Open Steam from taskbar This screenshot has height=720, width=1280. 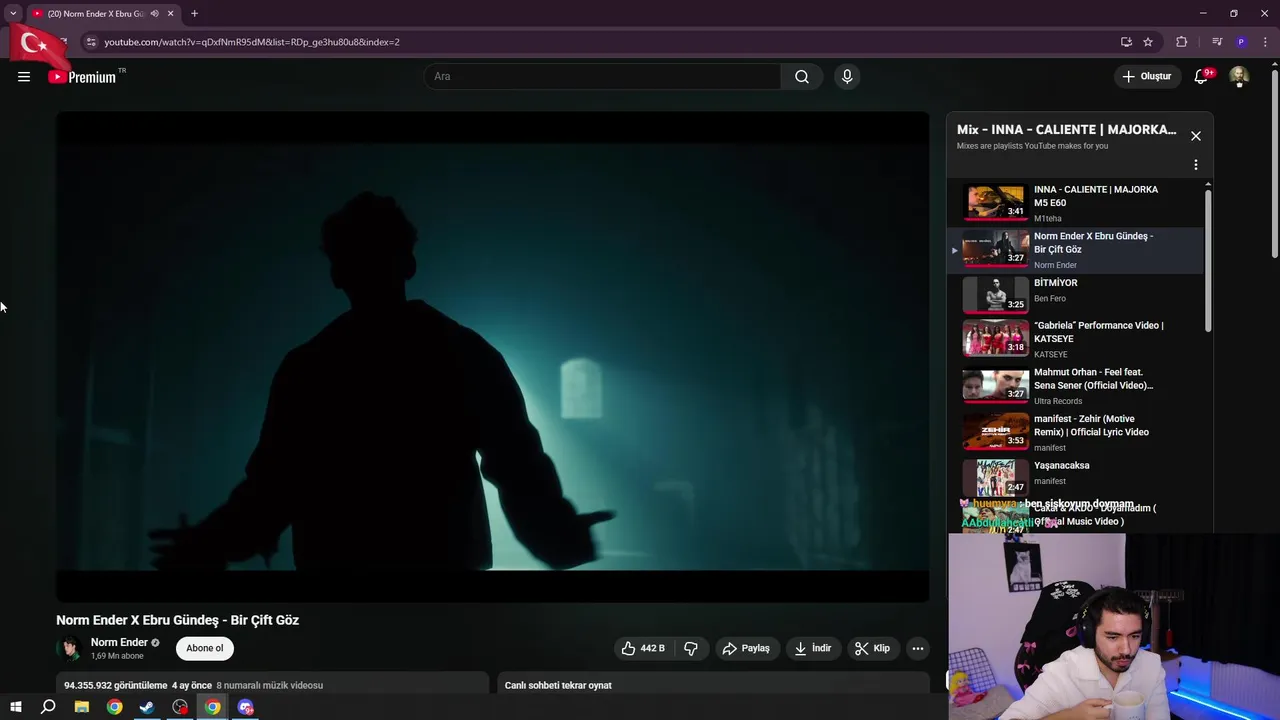click(147, 707)
